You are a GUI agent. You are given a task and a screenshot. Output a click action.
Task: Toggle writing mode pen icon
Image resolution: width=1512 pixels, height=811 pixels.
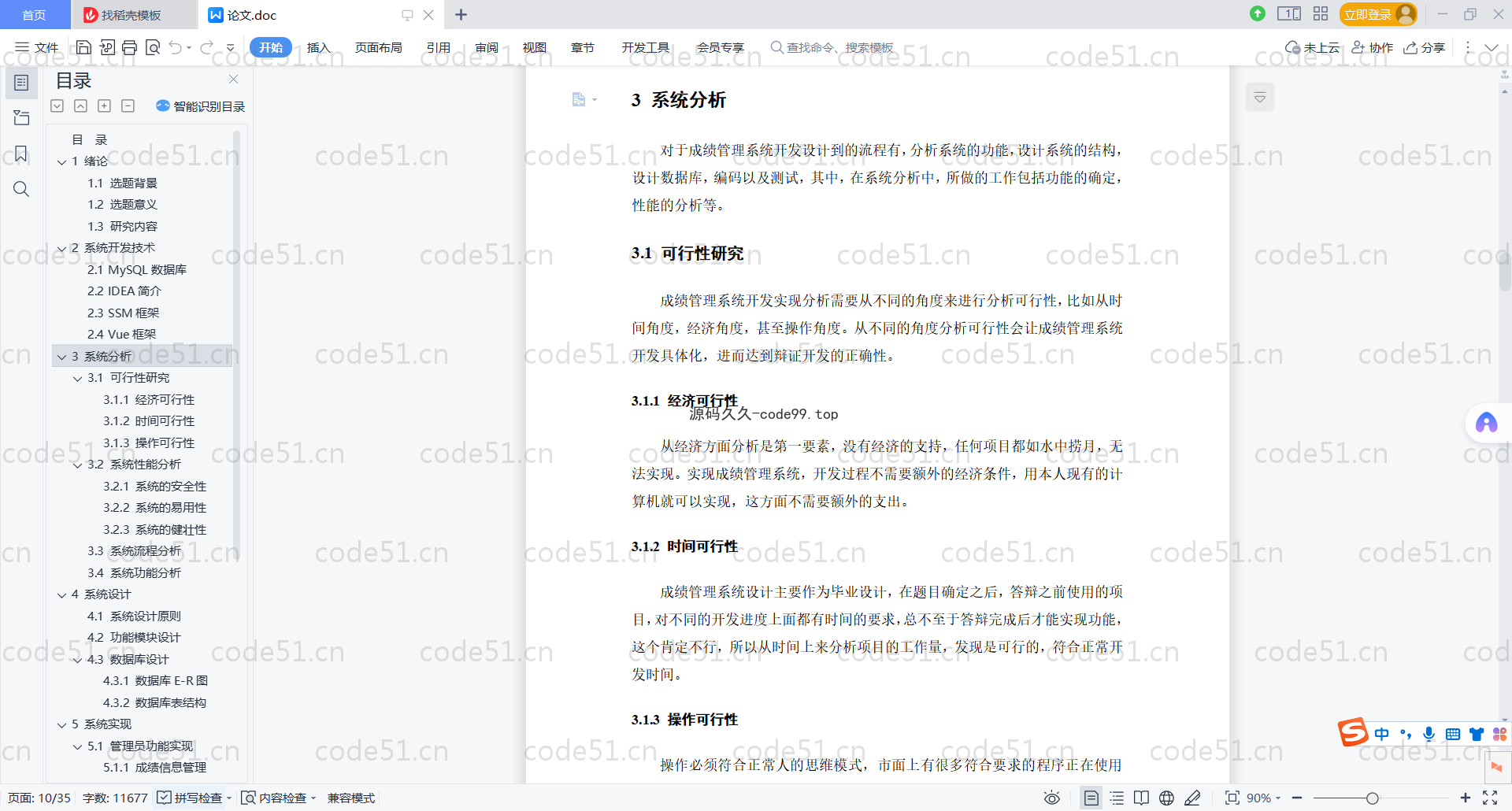(1192, 798)
